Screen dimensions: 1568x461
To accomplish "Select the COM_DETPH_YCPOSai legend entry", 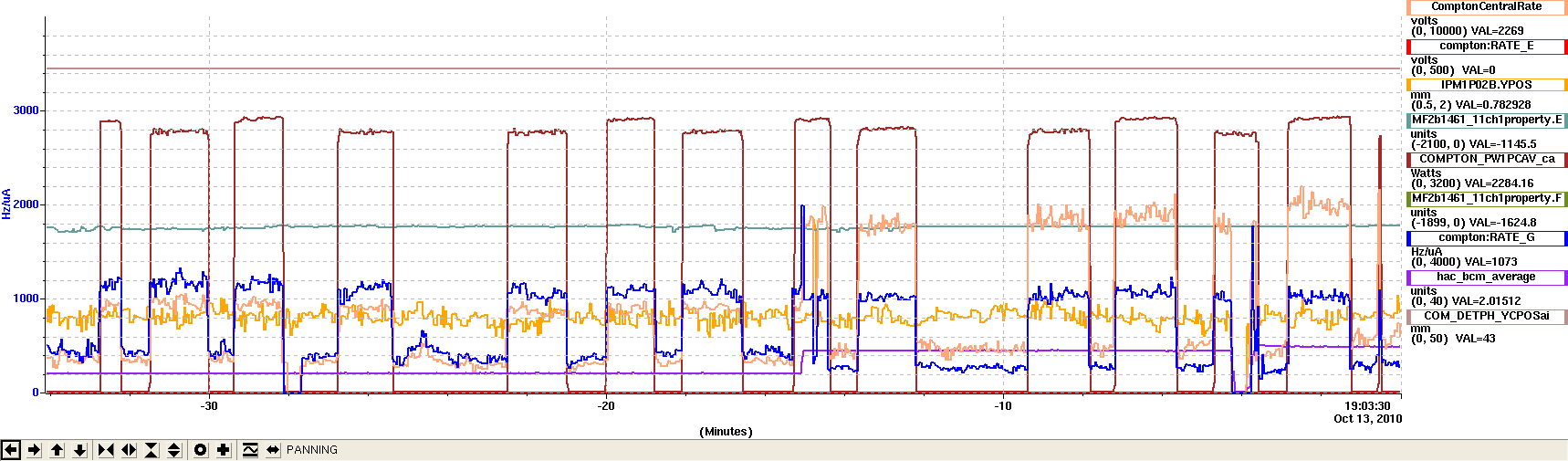I will coord(1487,316).
